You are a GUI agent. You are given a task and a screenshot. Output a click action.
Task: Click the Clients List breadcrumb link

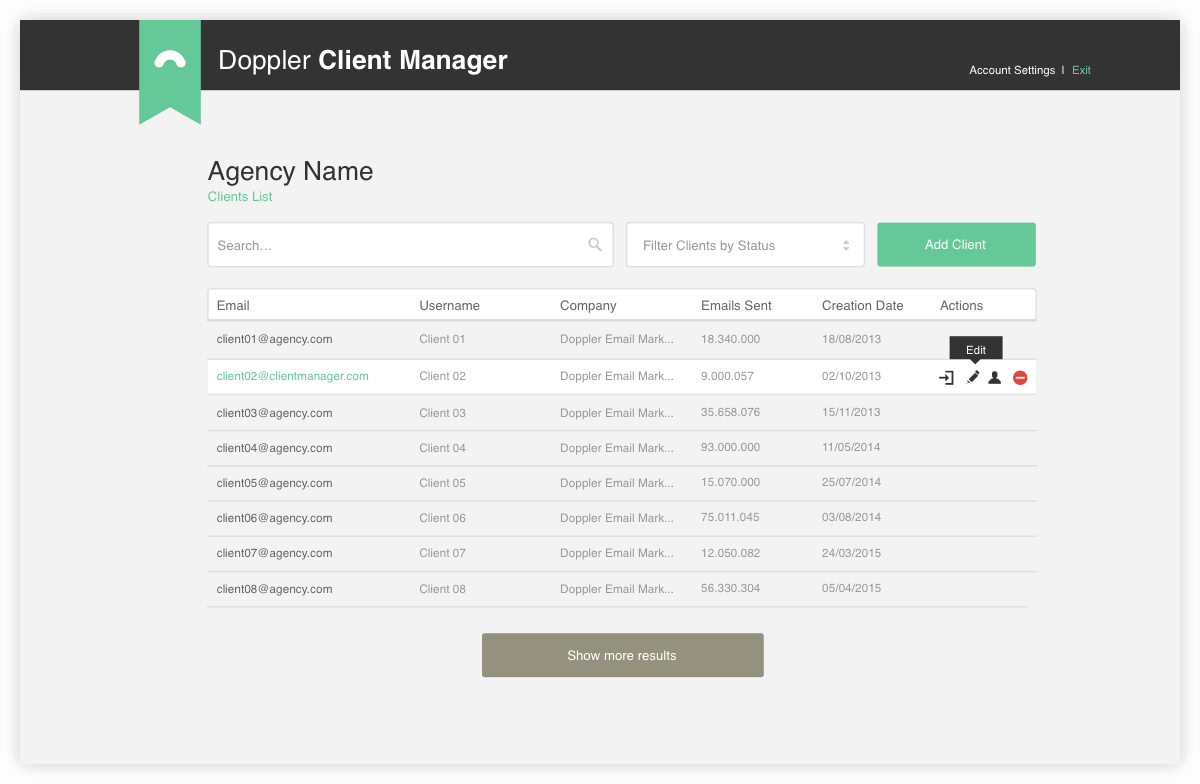[240, 196]
